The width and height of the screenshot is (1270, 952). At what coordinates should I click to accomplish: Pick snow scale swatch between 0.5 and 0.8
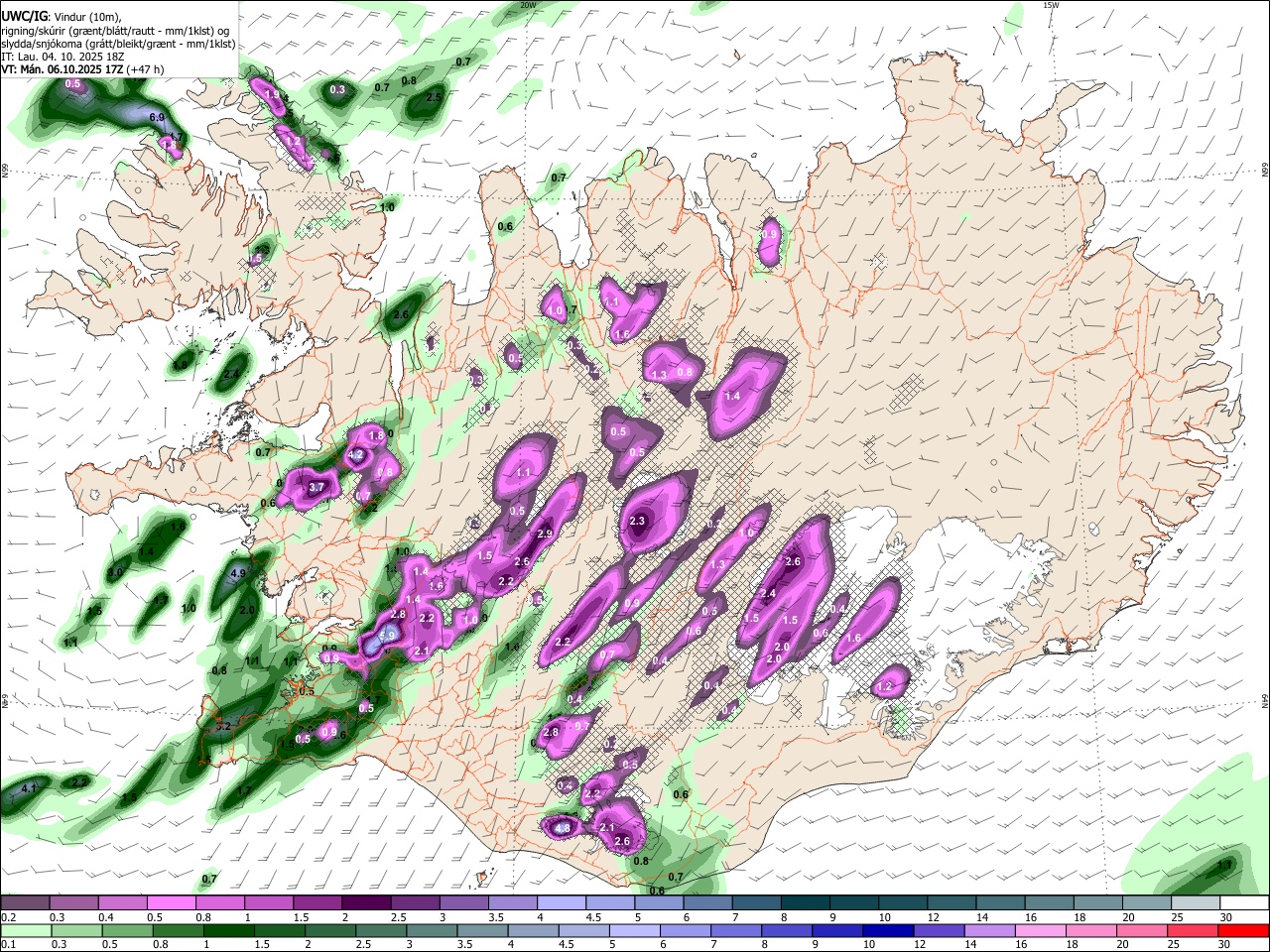(171, 903)
